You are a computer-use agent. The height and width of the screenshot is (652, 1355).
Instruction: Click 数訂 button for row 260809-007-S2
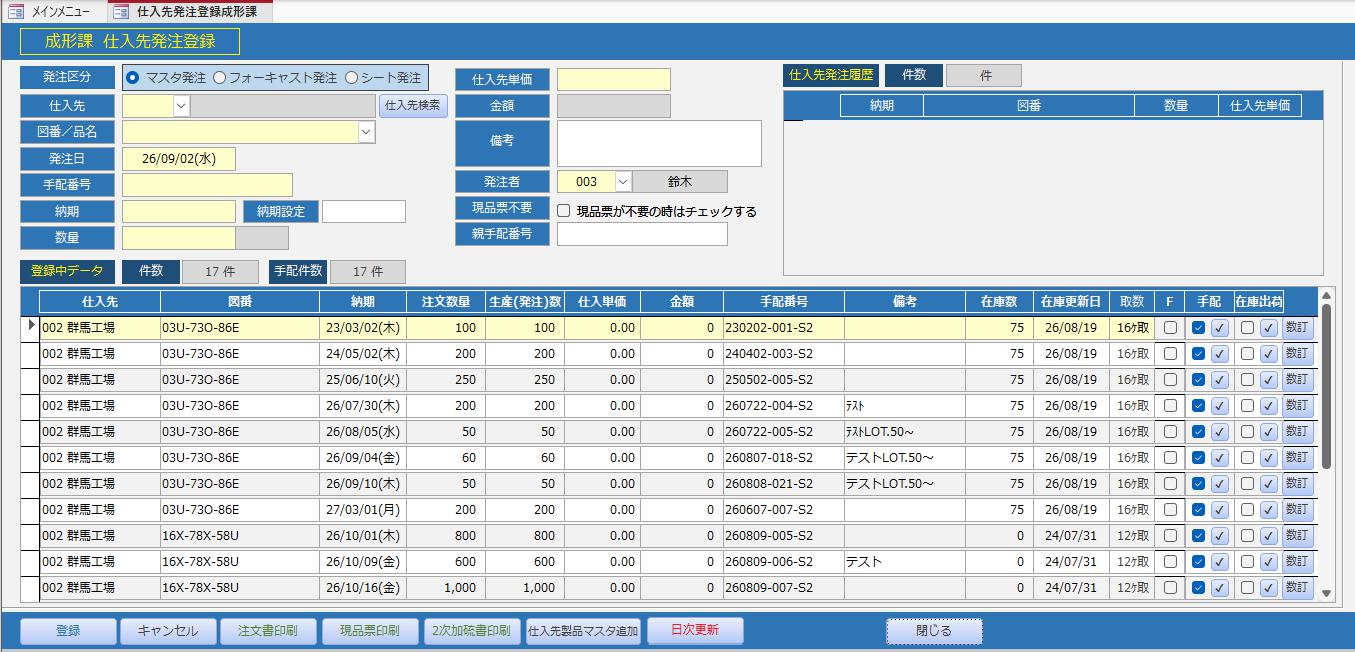1297,587
